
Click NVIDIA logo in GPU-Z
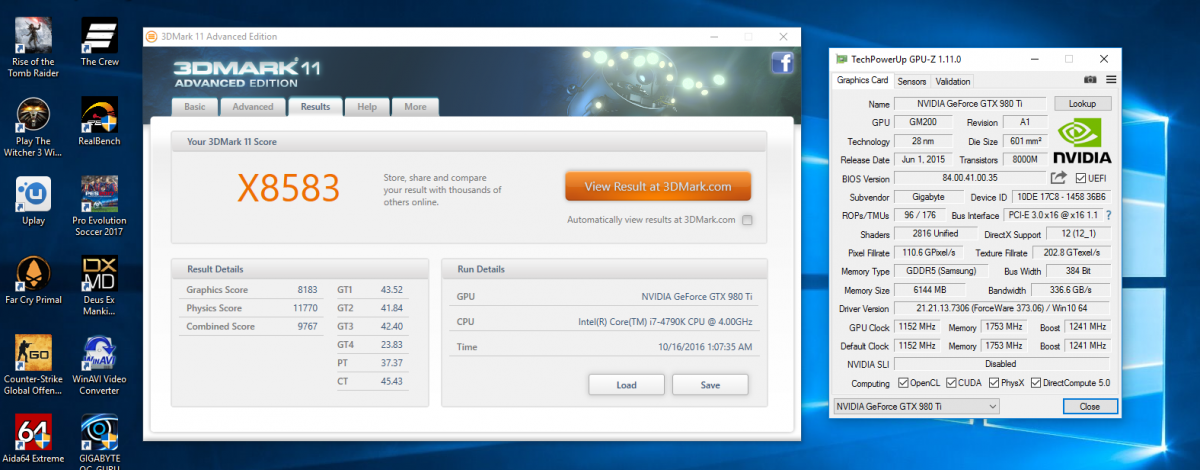pyautogui.click(x=1084, y=141)
